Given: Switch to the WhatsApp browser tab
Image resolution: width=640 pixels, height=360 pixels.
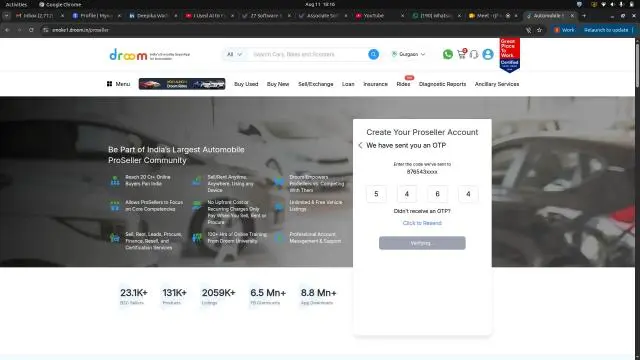Looking at the screenshot, I should (435, 16).
